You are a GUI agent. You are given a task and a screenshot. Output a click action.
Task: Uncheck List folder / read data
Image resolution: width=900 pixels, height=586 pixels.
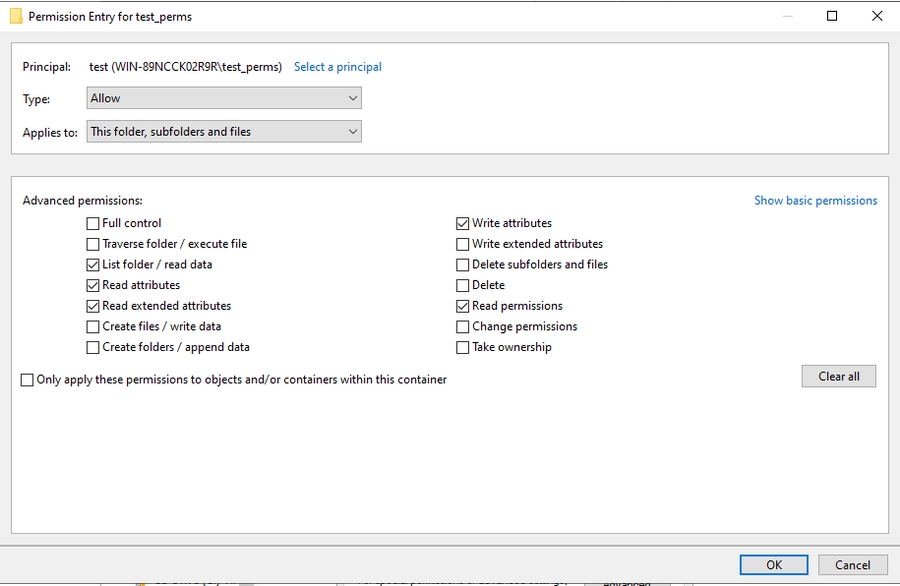tap(93, 265)
